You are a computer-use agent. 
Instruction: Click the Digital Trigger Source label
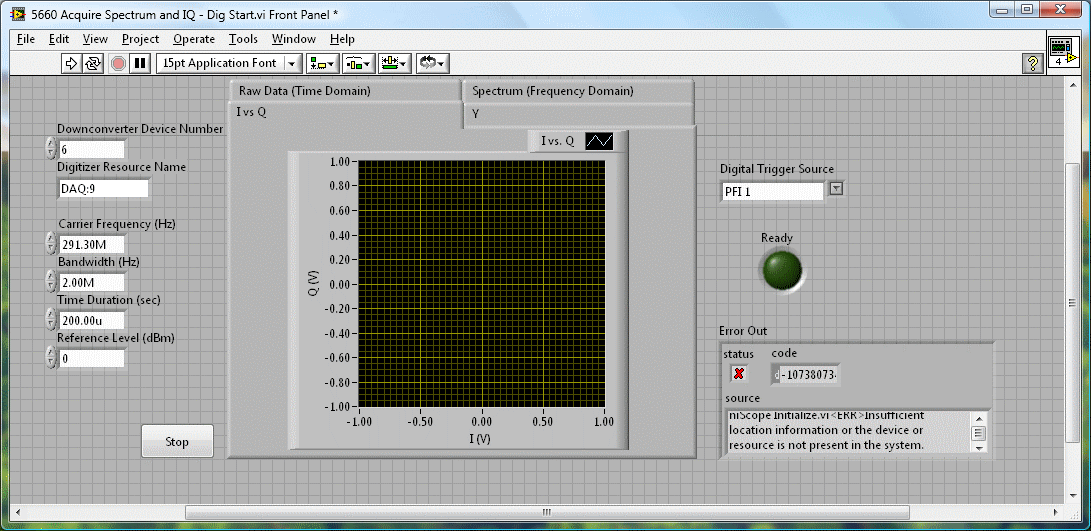[777, 169]
